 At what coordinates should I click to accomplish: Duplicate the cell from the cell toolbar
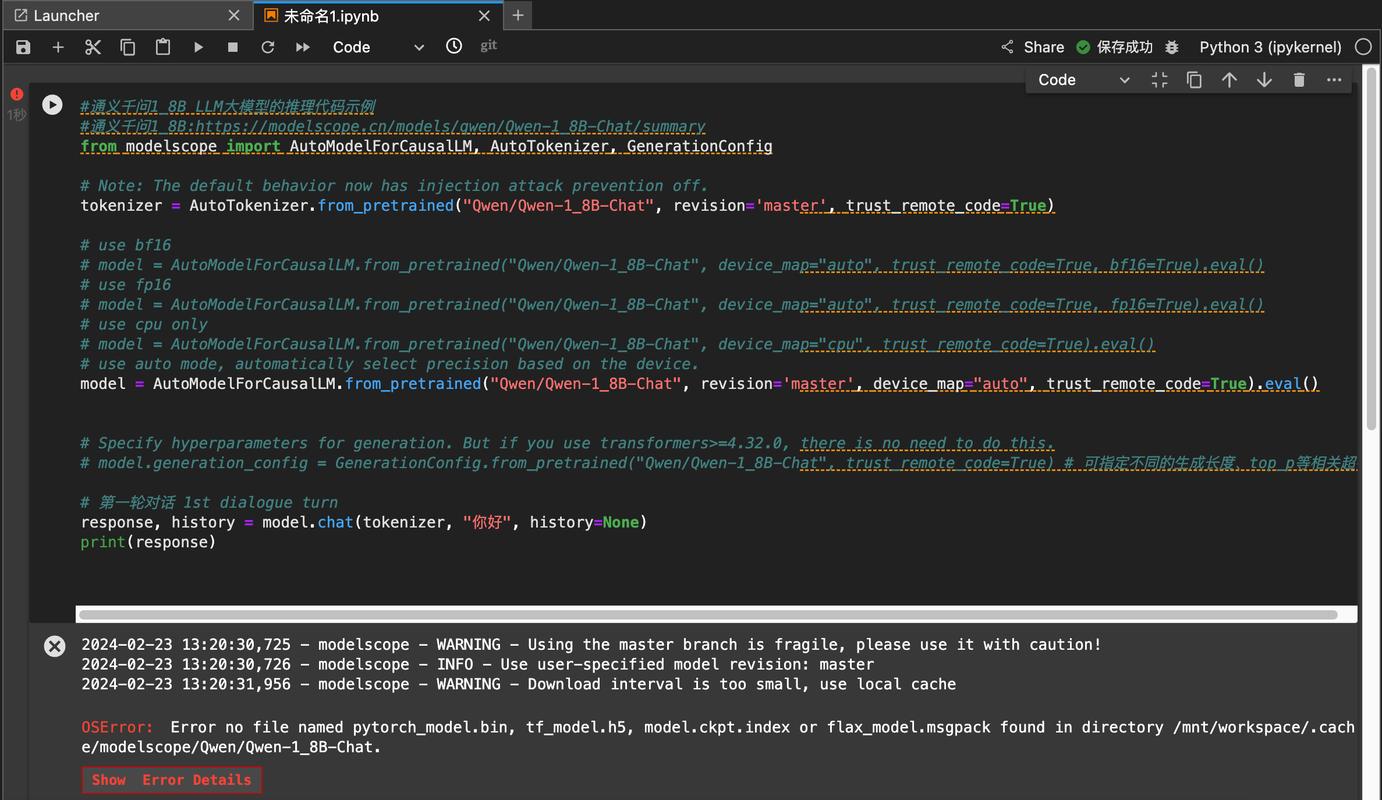tap(1194, 80)
